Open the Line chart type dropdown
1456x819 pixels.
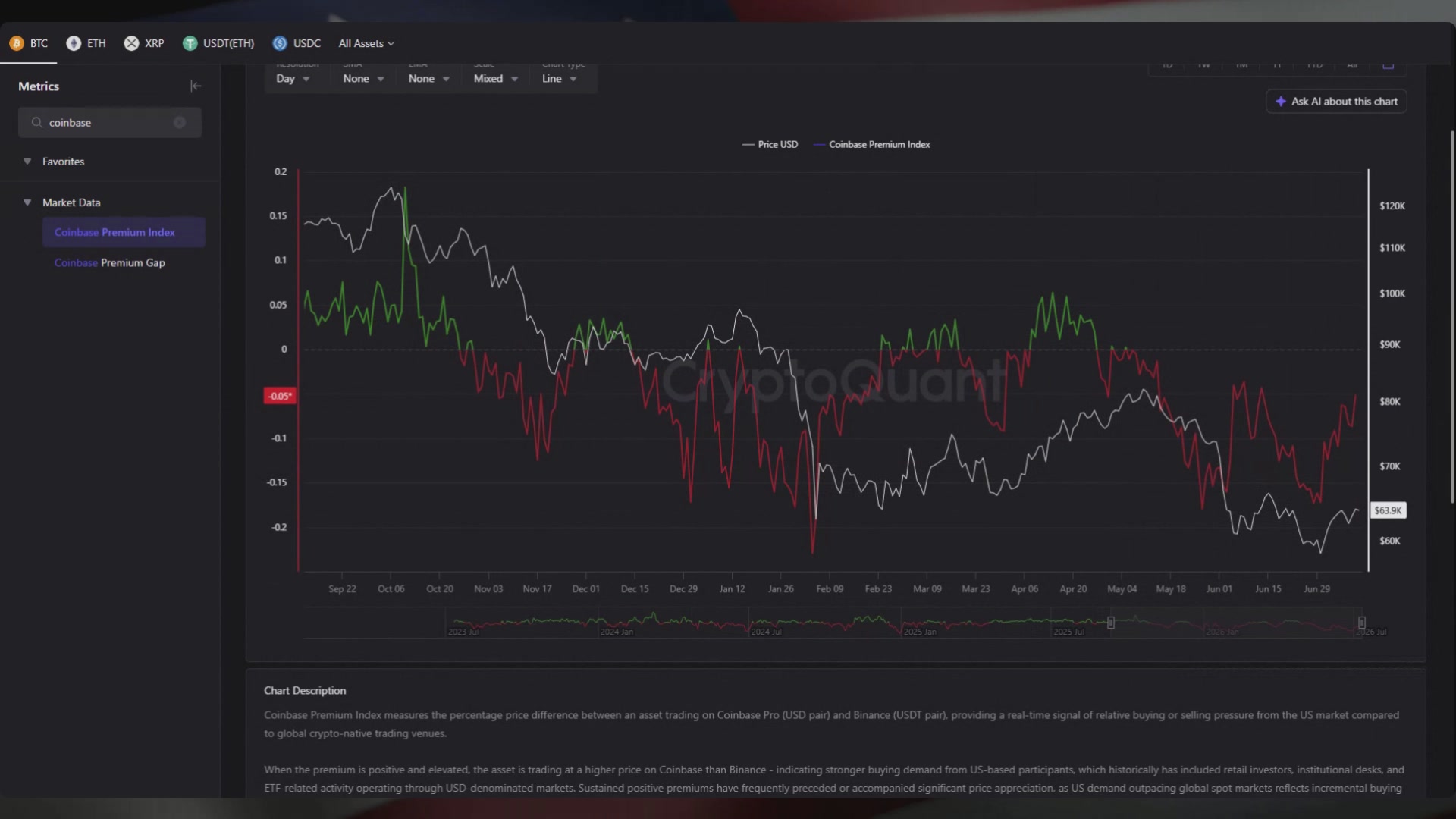click(560, 78)
